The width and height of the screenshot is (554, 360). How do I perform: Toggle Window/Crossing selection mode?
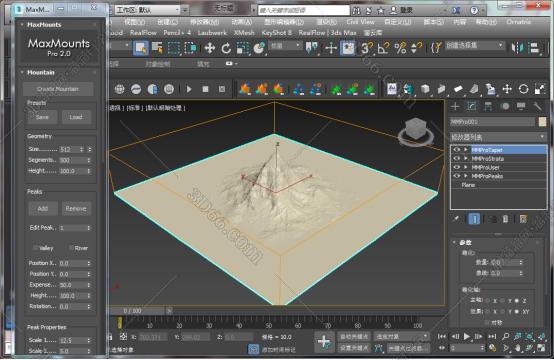190,48
